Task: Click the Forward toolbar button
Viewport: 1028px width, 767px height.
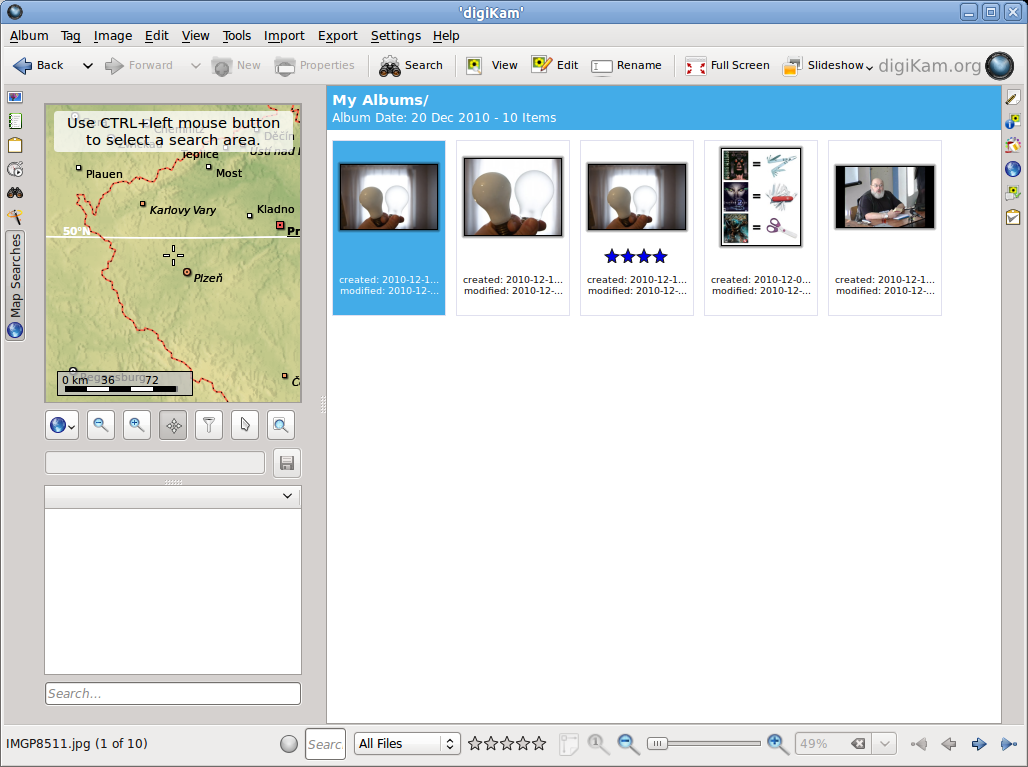Action: pos(139,65)
